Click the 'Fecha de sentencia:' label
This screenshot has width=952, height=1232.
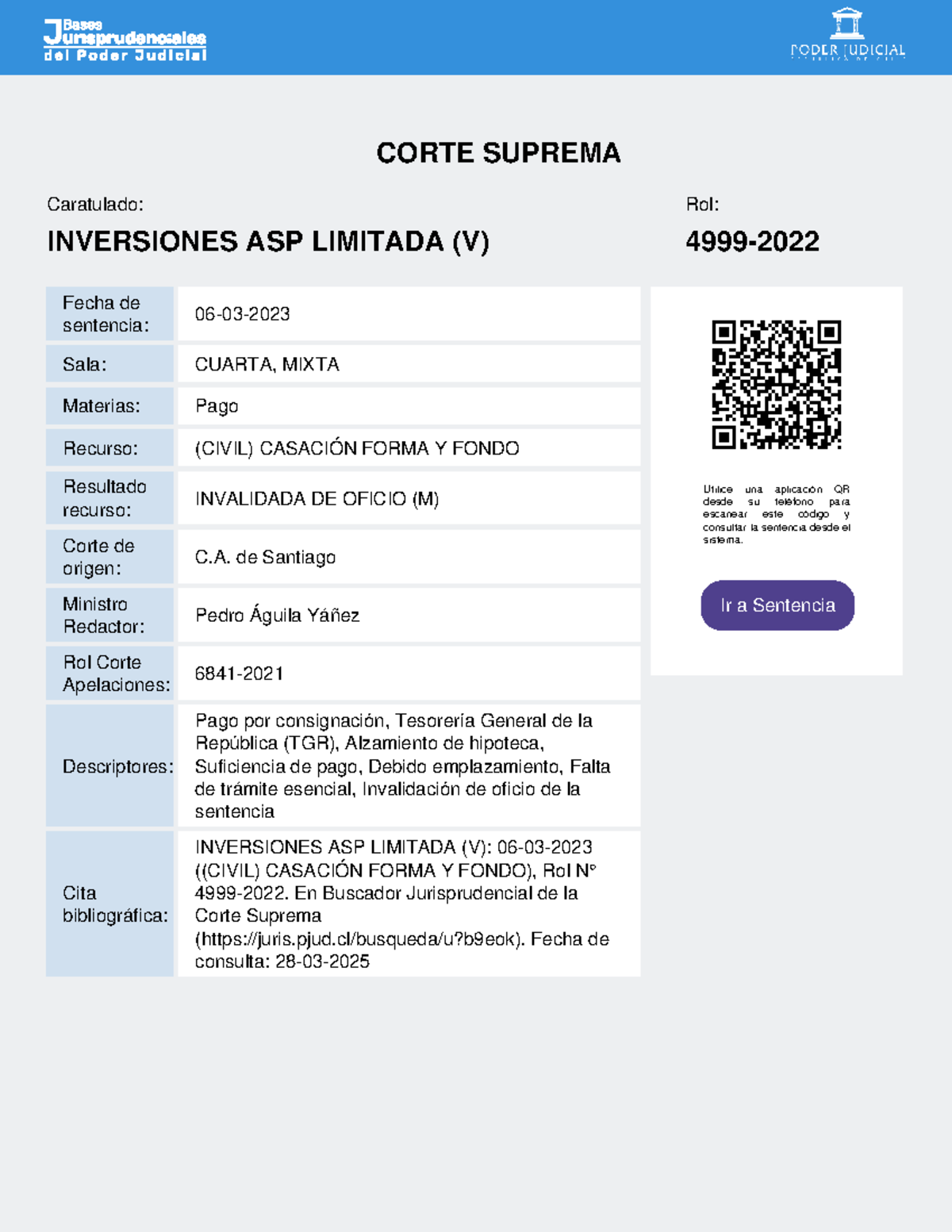pos(106,314)
